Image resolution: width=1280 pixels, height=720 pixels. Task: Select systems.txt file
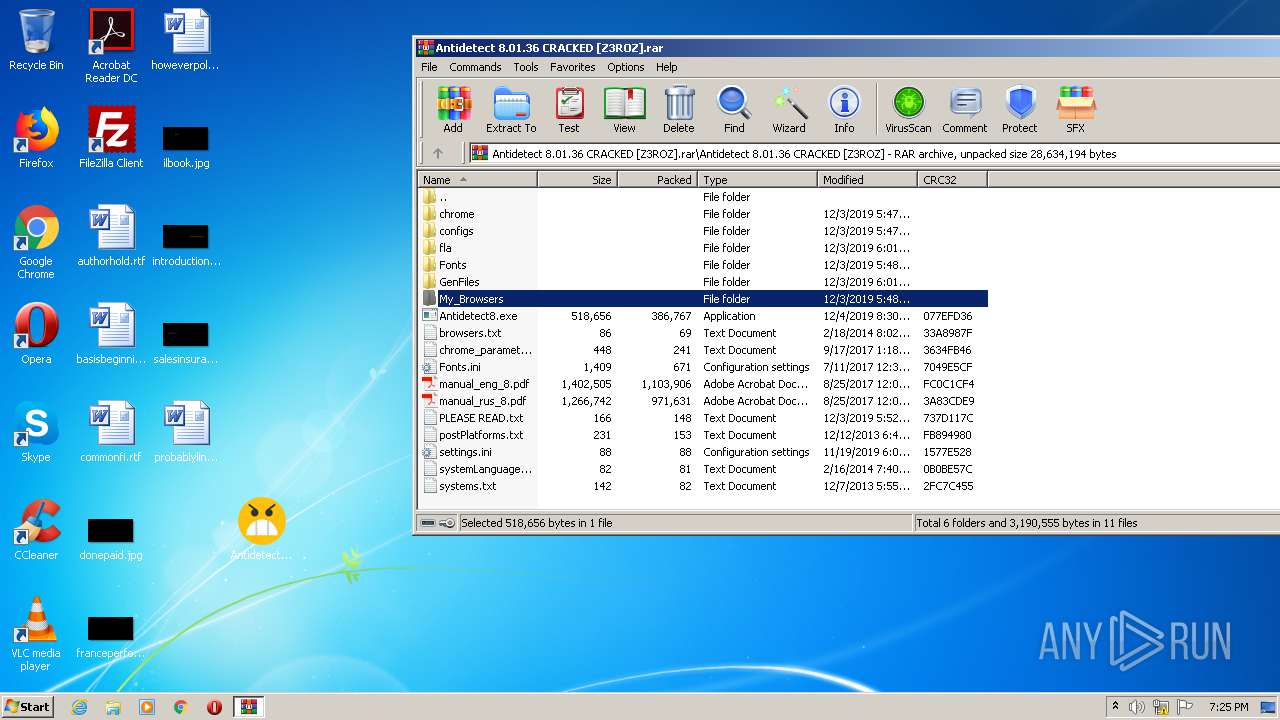[x=702, y=486]
